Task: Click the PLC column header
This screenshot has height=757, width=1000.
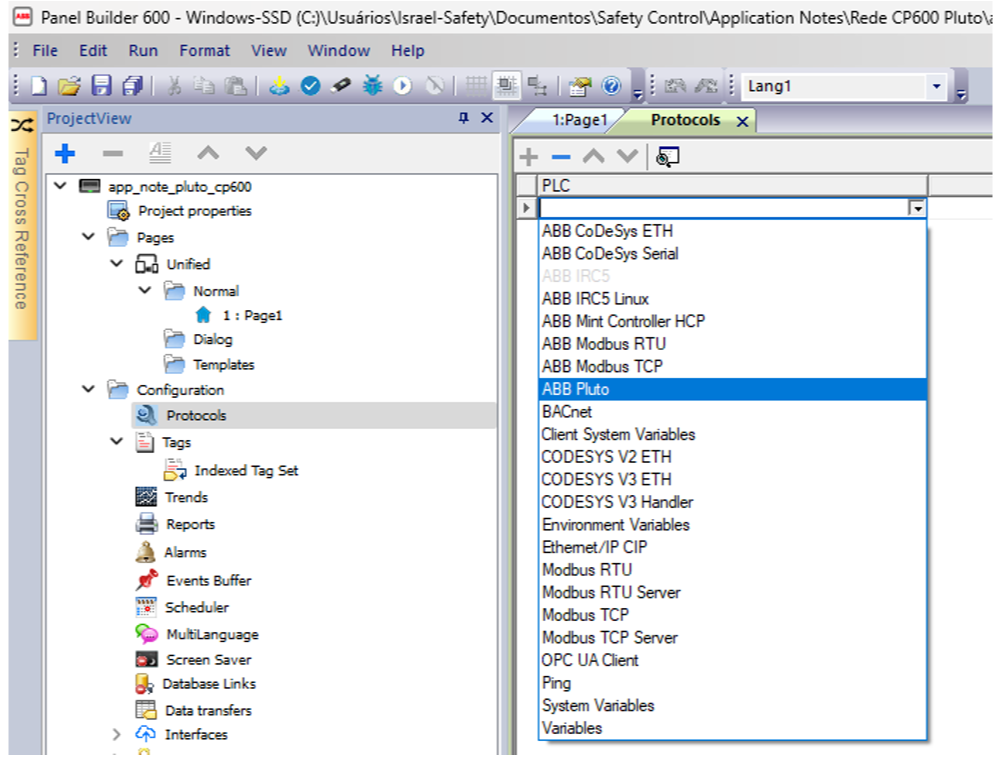Action: coord(732,186)
